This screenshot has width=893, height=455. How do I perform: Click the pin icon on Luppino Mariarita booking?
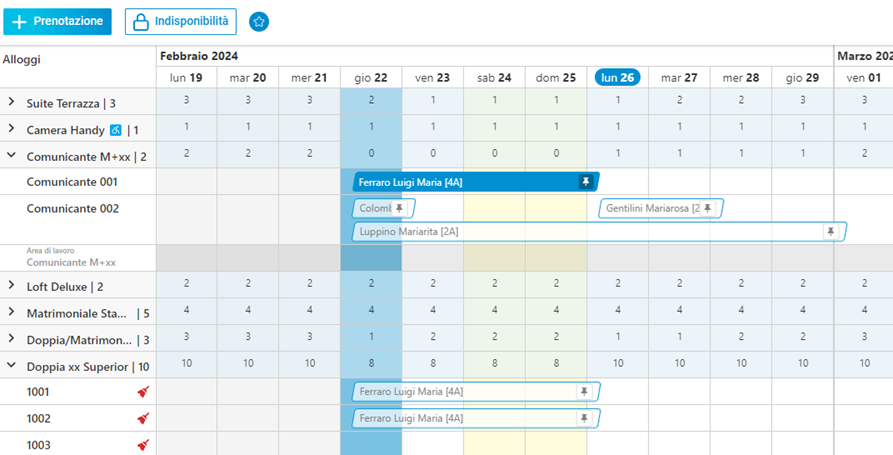pyautogui.click(x=831, y=231)
